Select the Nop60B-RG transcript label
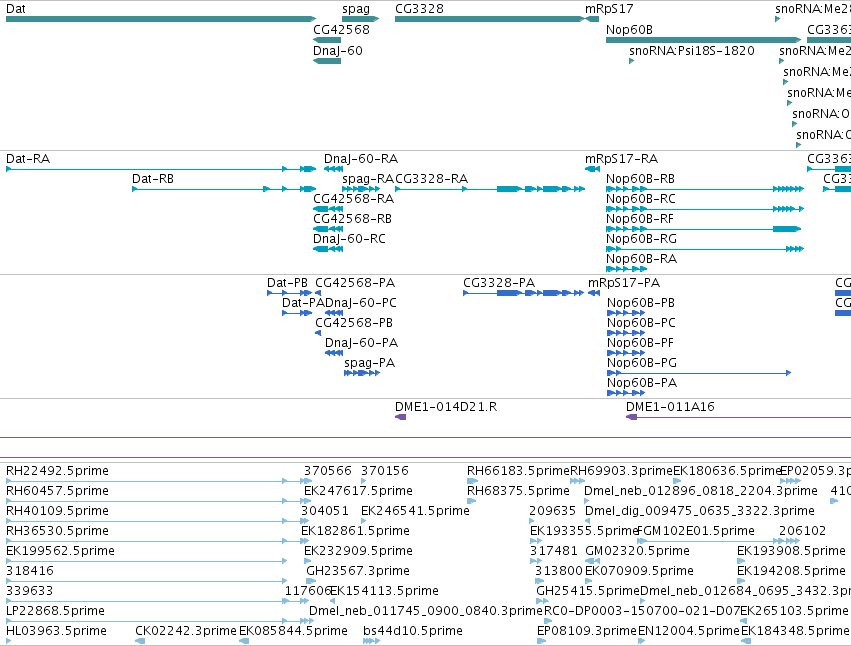The width and height of the screenshot is (851, 646). [641, 239]
